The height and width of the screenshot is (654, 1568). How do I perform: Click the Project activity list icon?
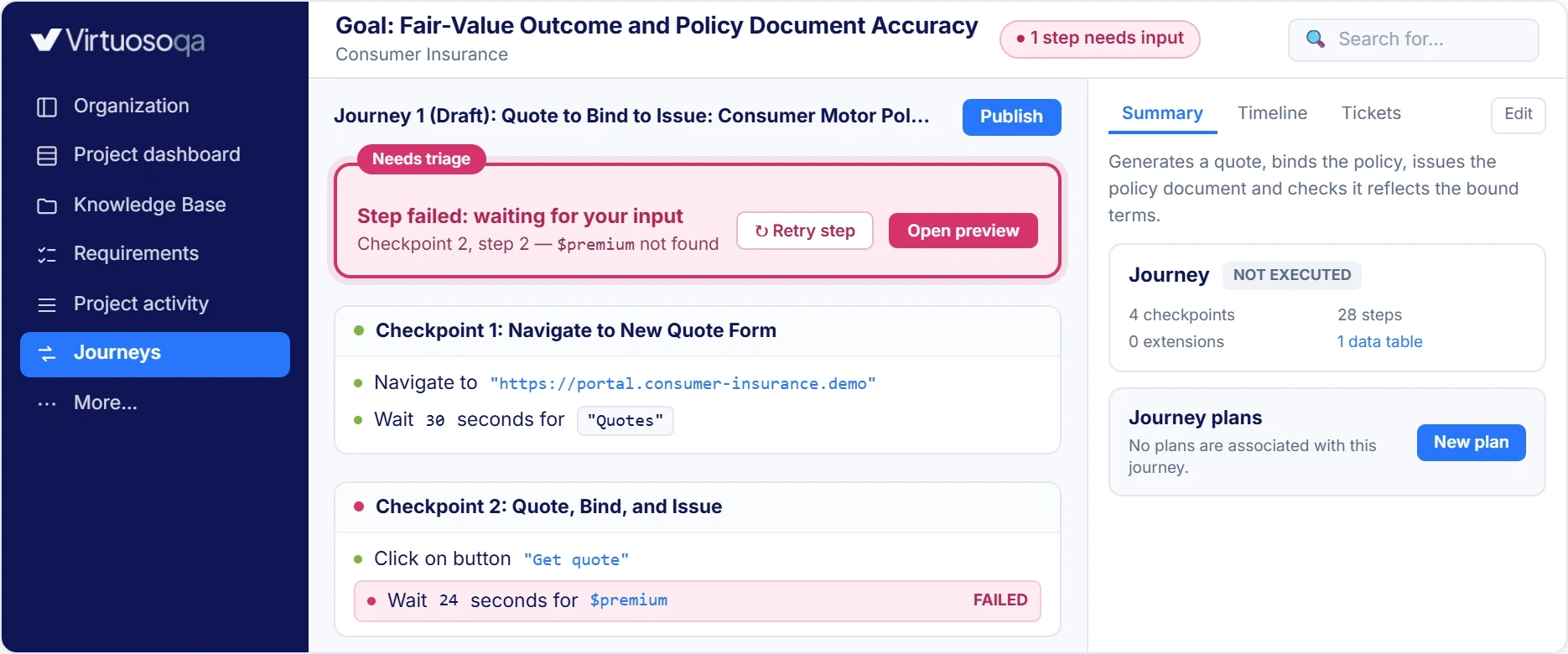click(x=47, y=304)
